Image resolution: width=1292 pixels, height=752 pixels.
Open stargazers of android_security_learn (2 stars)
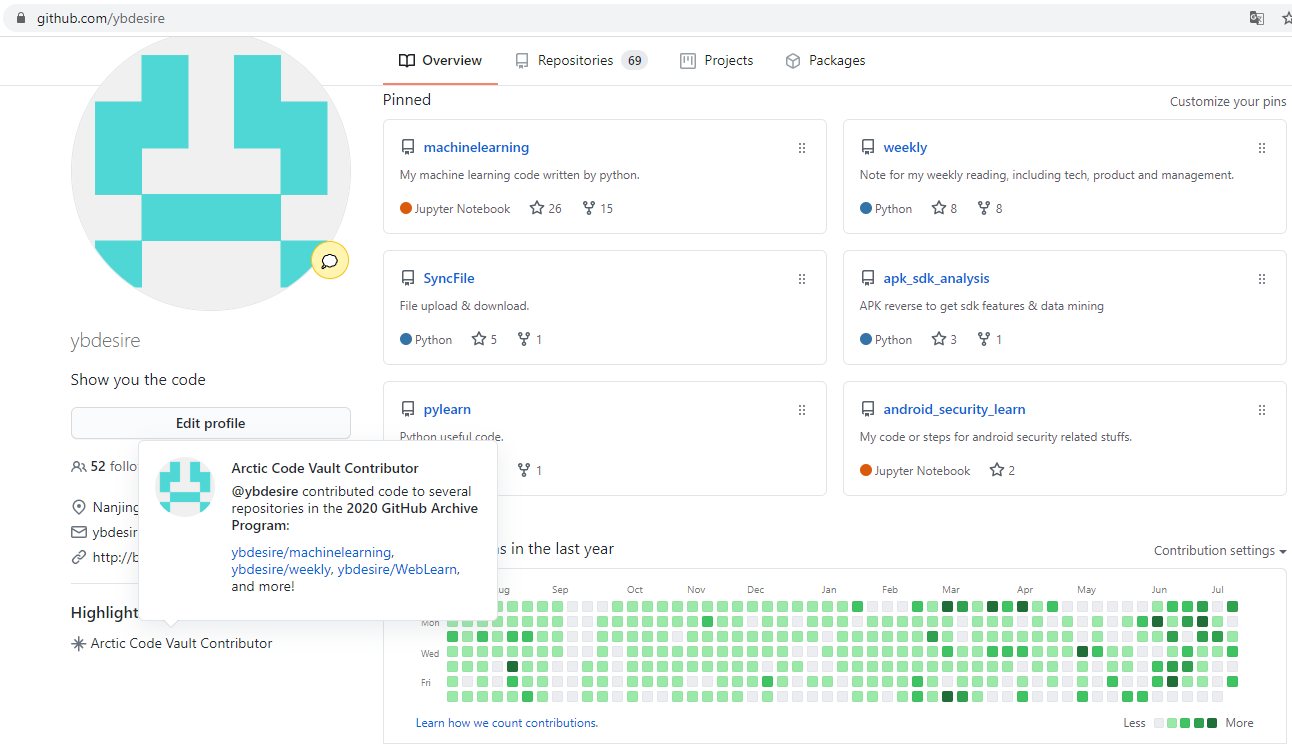(1002, 471)
